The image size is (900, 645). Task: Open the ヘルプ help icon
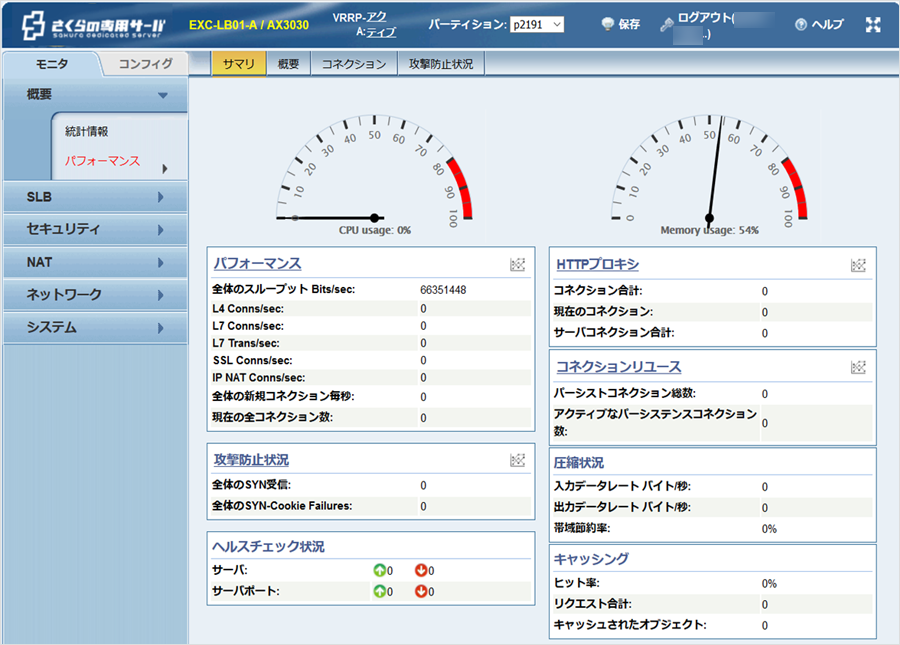click(801, 25)
